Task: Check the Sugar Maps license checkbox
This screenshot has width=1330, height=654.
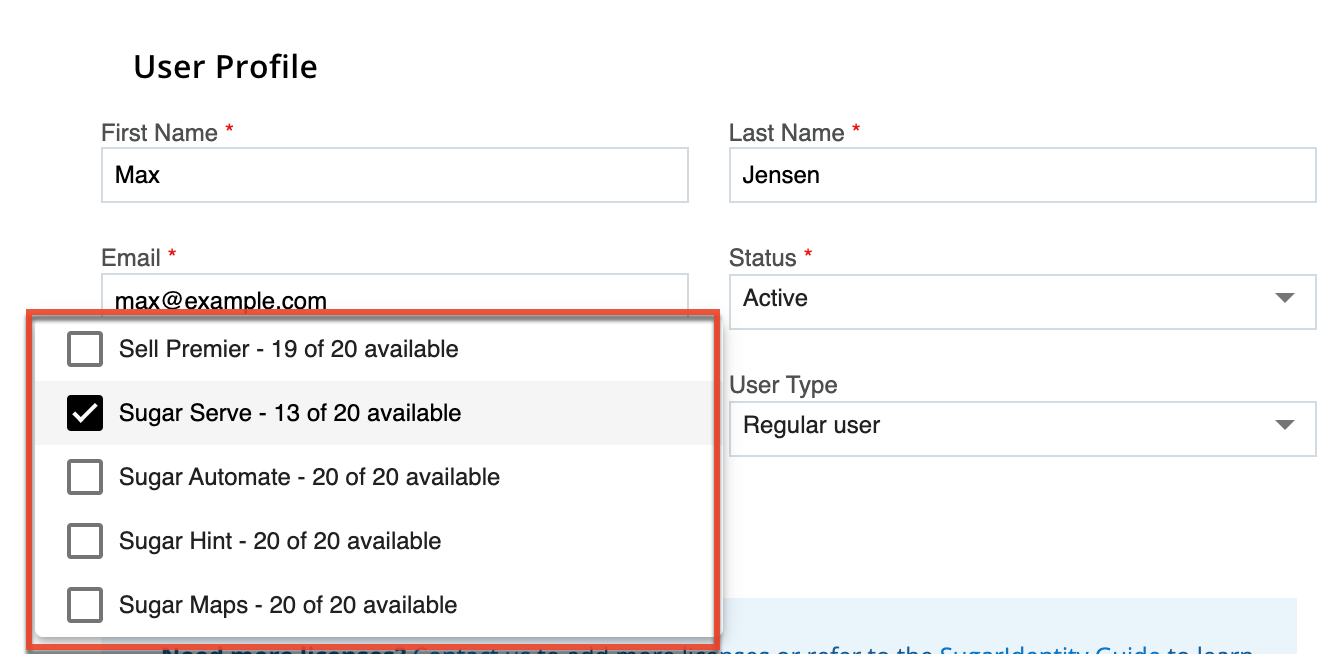Action: tap(84, 605)
